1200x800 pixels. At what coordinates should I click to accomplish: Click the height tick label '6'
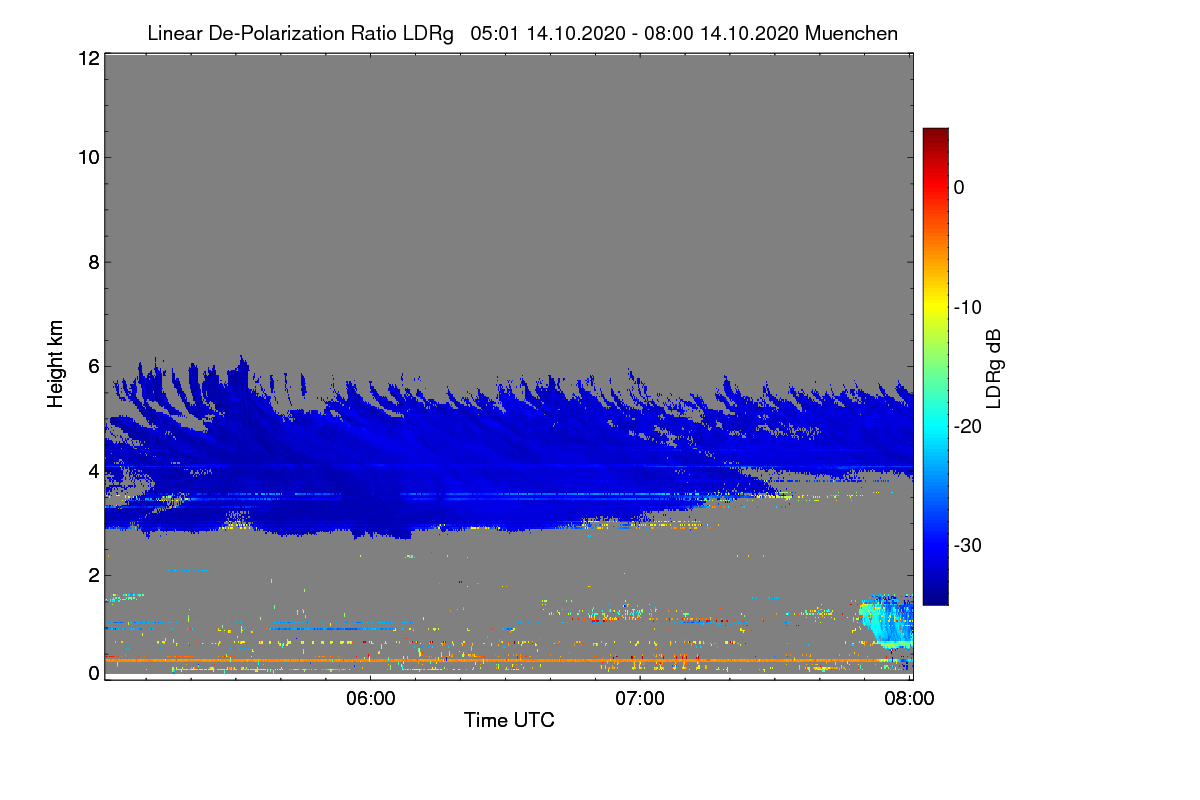click(x=92, y=366)
